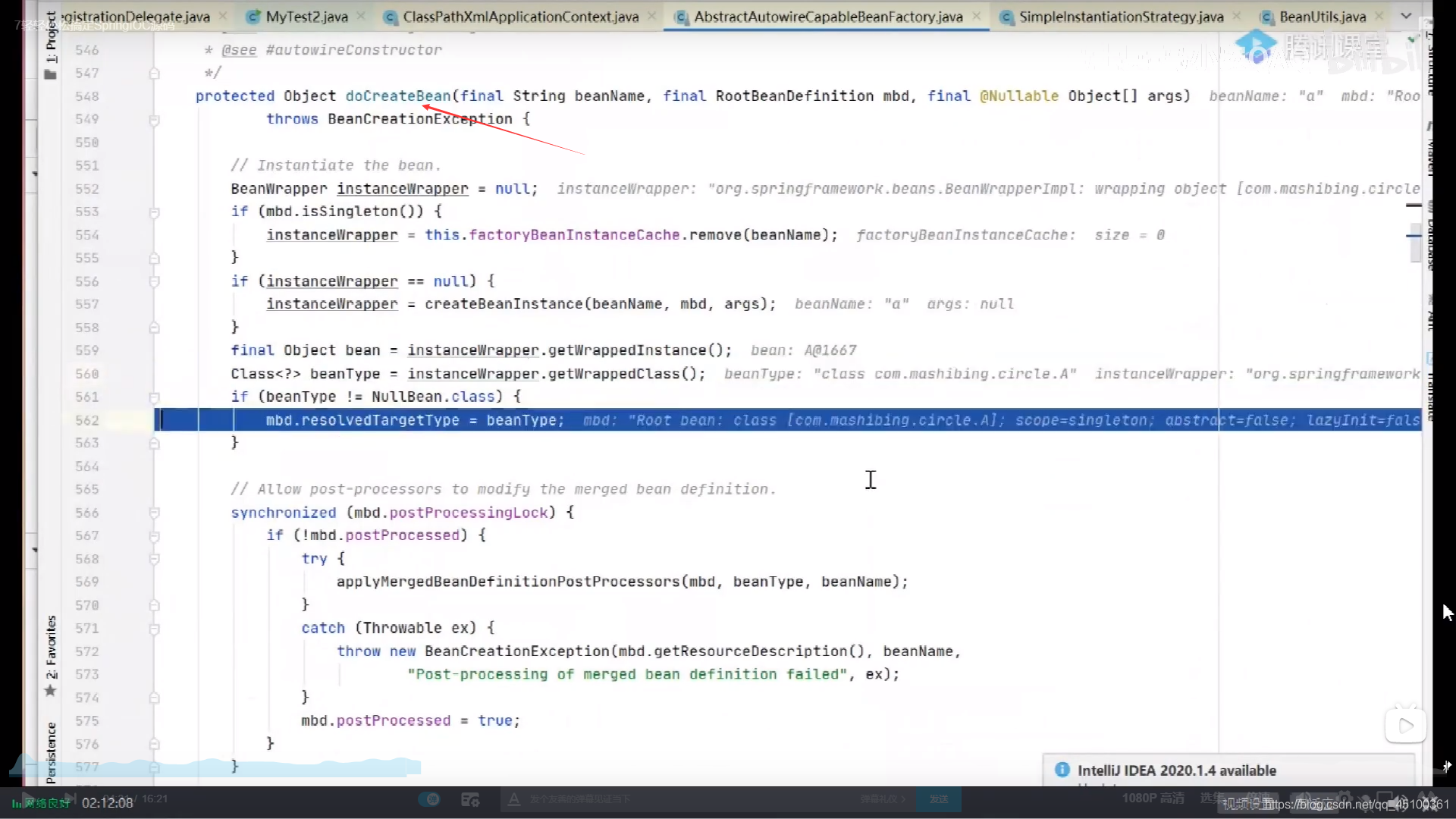Click applyMergedBeanDefinitionPostProcessors call
The height and width of the screenshot is (819, 1456).
pyautogui.click(x=508, y=582)
